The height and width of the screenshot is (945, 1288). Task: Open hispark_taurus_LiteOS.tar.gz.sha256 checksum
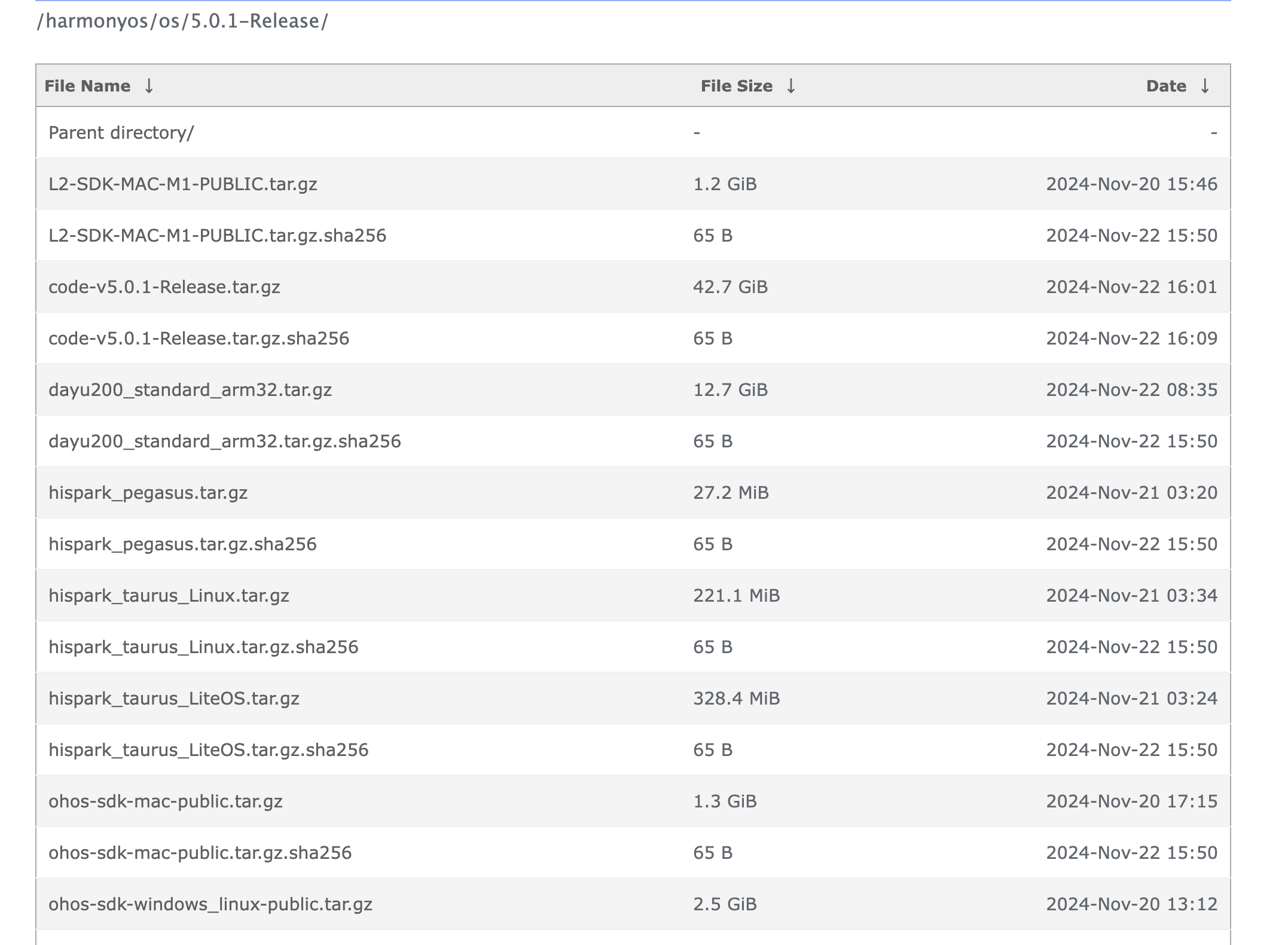209,750
